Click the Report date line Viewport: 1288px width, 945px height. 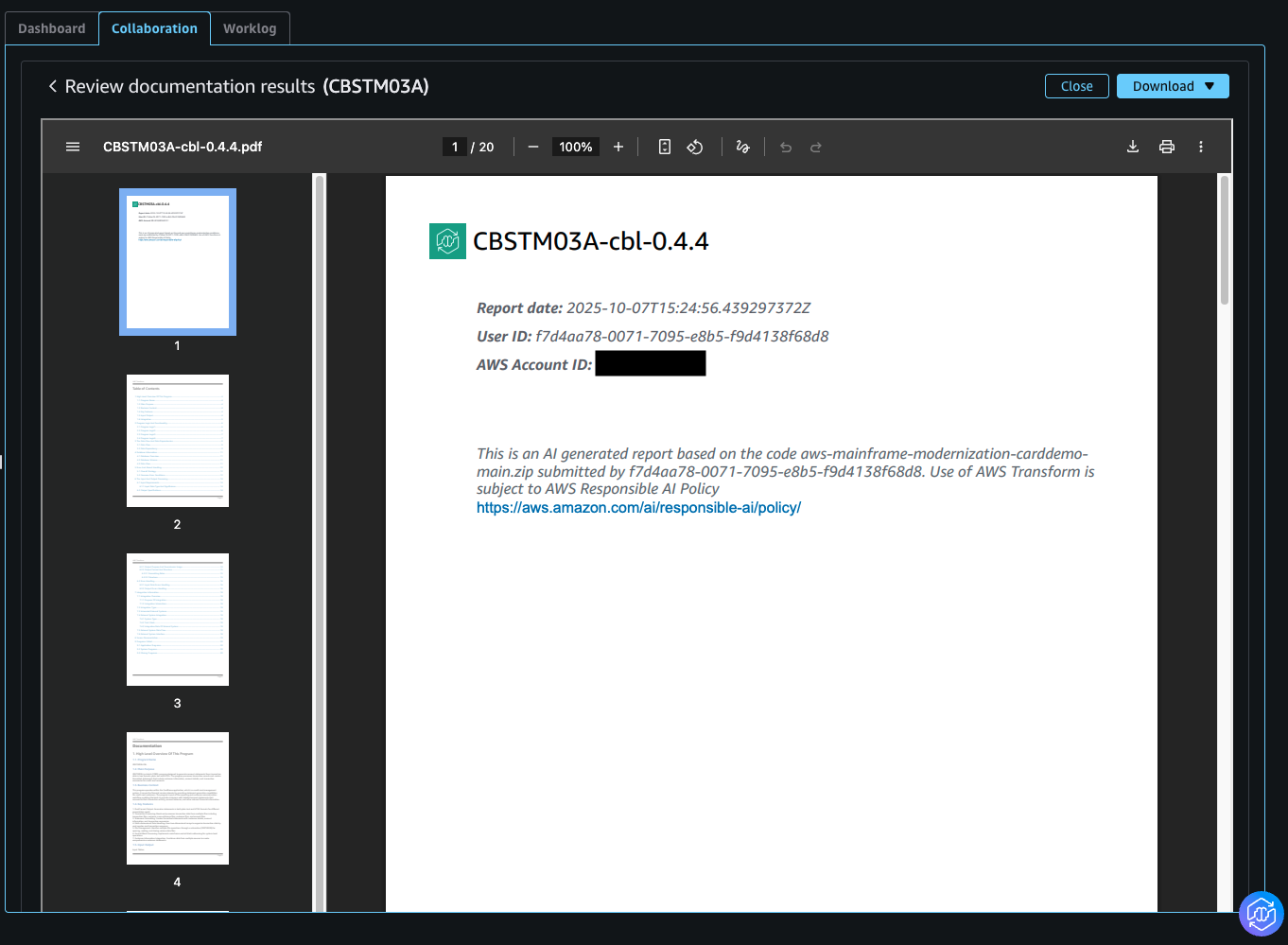(644, 308)
